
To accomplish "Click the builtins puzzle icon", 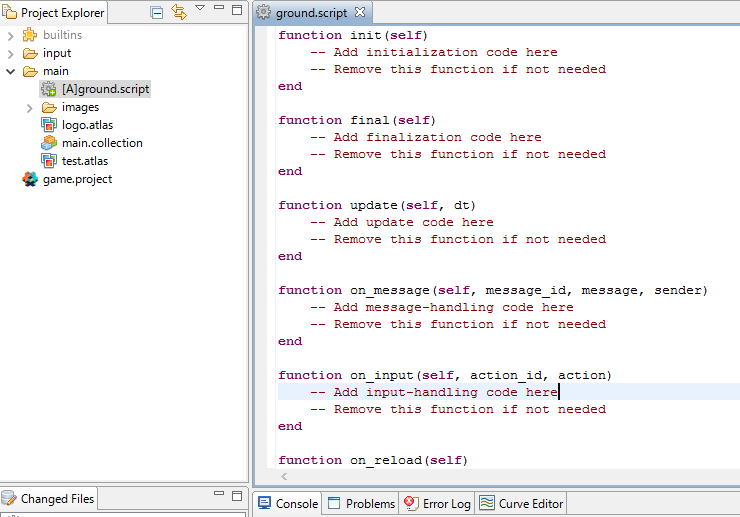I will click(30, 34).
